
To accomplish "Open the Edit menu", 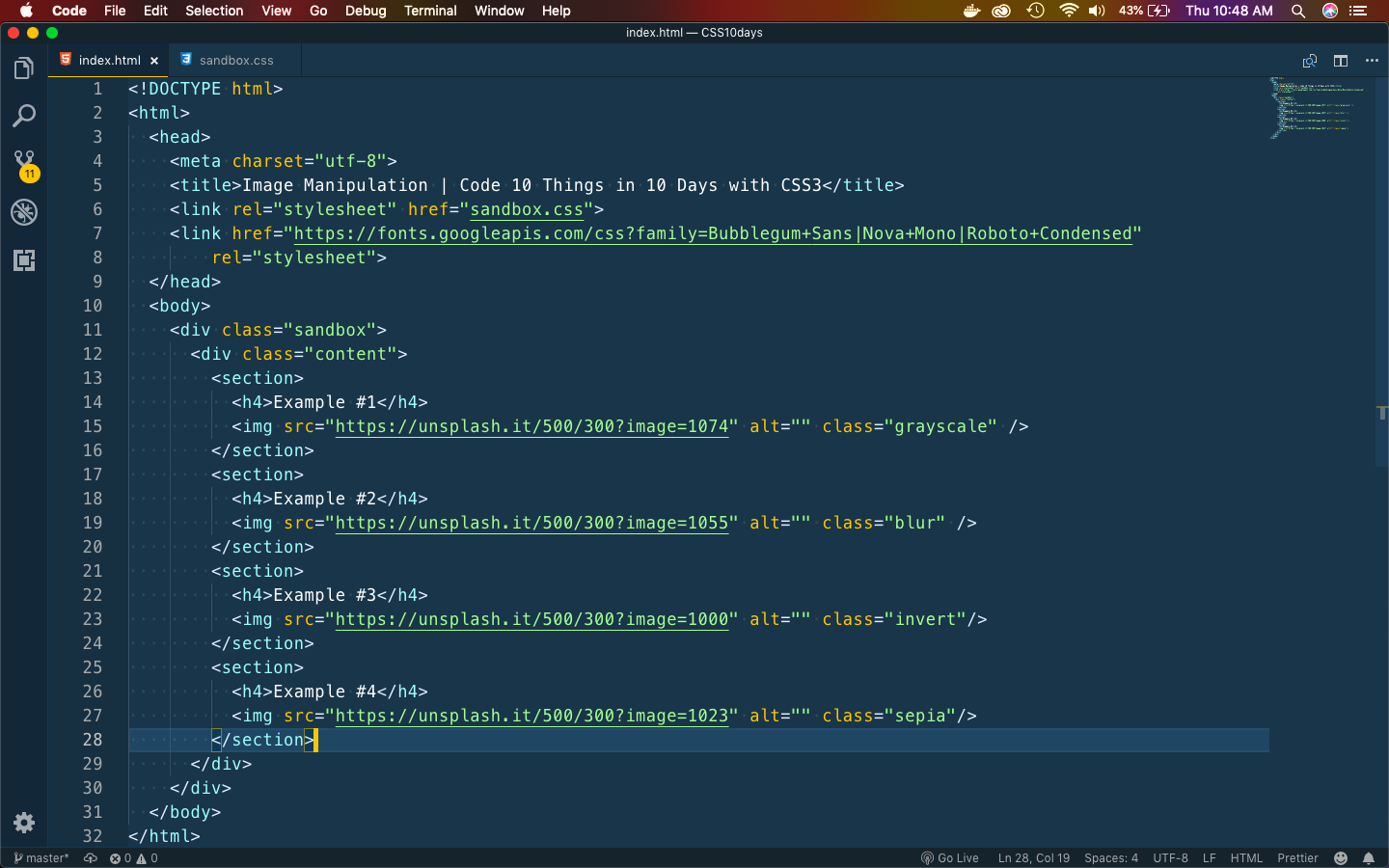I will pyautogui.click(x=155, y=11).
